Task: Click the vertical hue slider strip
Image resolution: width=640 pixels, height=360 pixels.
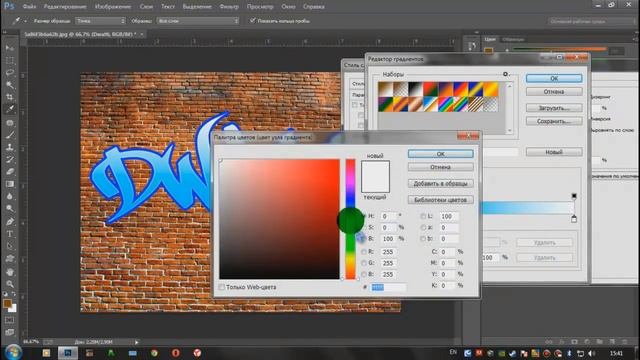Action: 351,219
